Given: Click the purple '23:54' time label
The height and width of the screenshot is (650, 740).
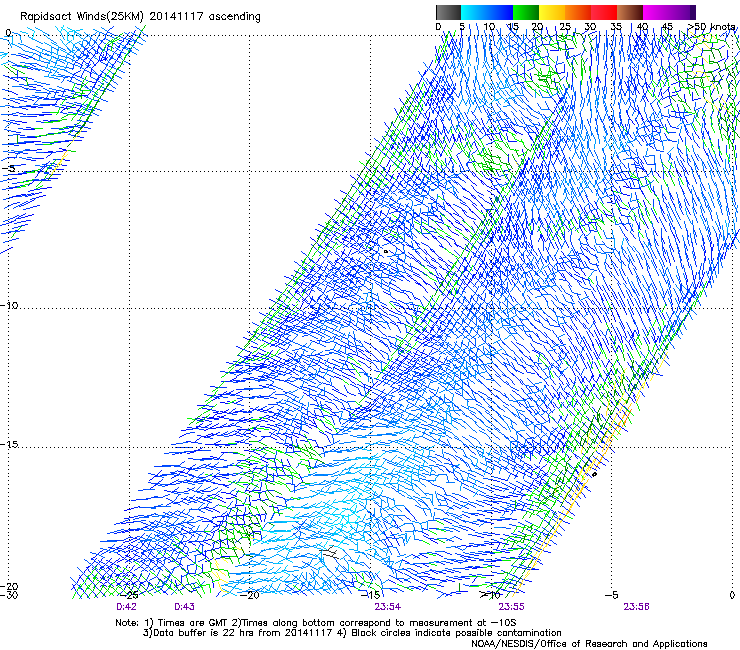Looking at the screenshot, I should [x=387, y=607].
